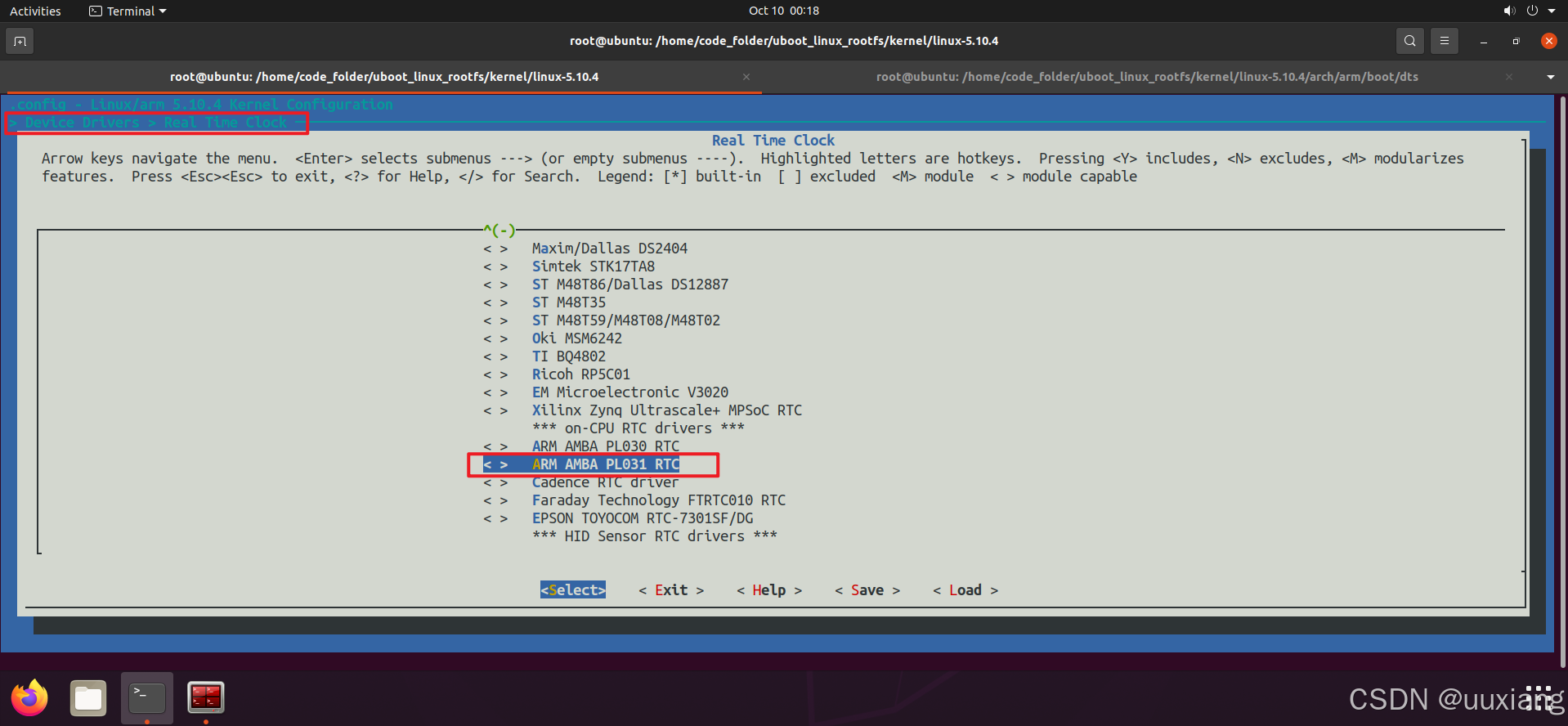1568x726 pixels.
Task: Toggle the ARM AMBA PL031 RTC option
Action: 581,464
